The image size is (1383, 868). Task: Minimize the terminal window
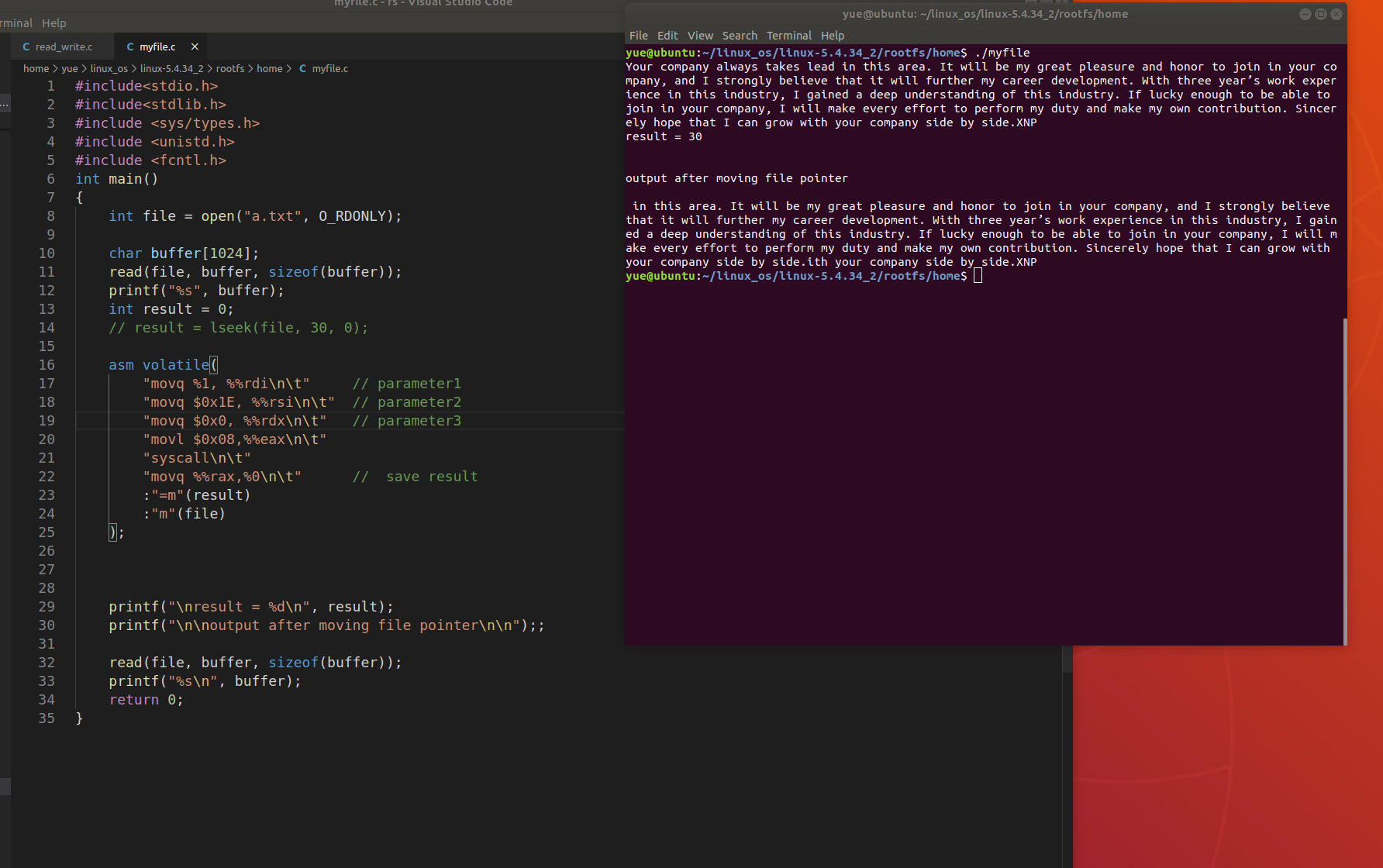(x=1305, y=14)
